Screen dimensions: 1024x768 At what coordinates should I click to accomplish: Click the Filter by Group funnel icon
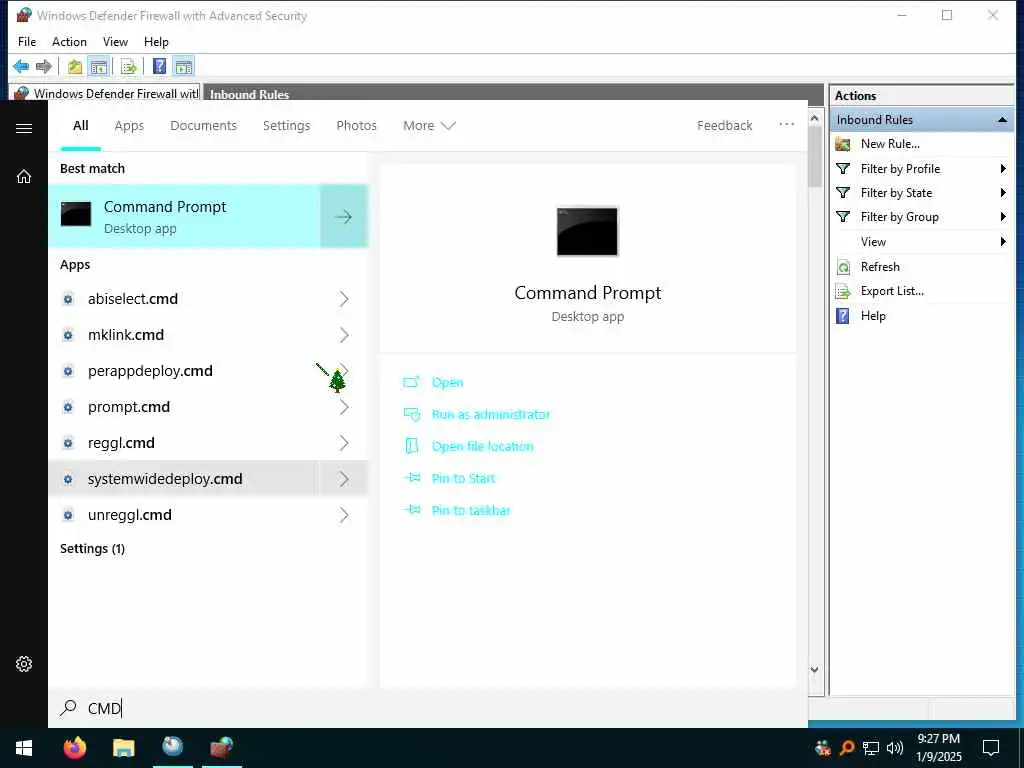pyautogui.click(x=843, y=217)
